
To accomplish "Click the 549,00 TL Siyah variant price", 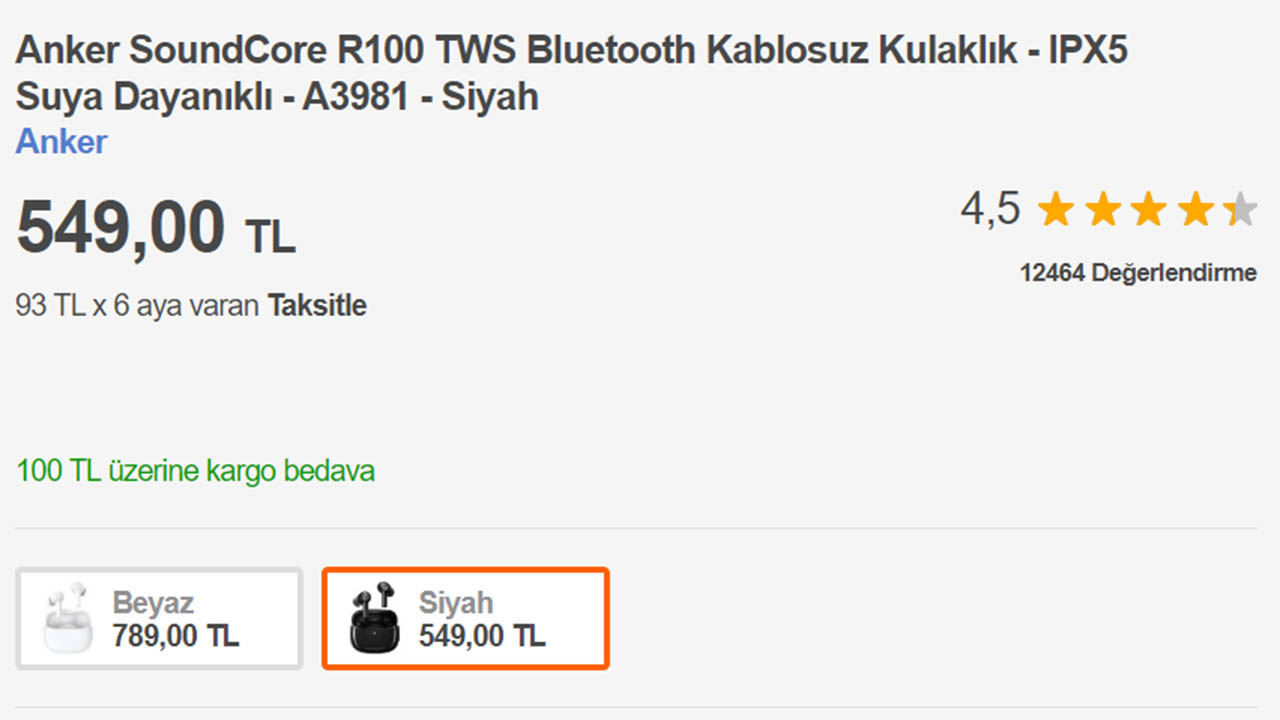I will click(482, 636).
